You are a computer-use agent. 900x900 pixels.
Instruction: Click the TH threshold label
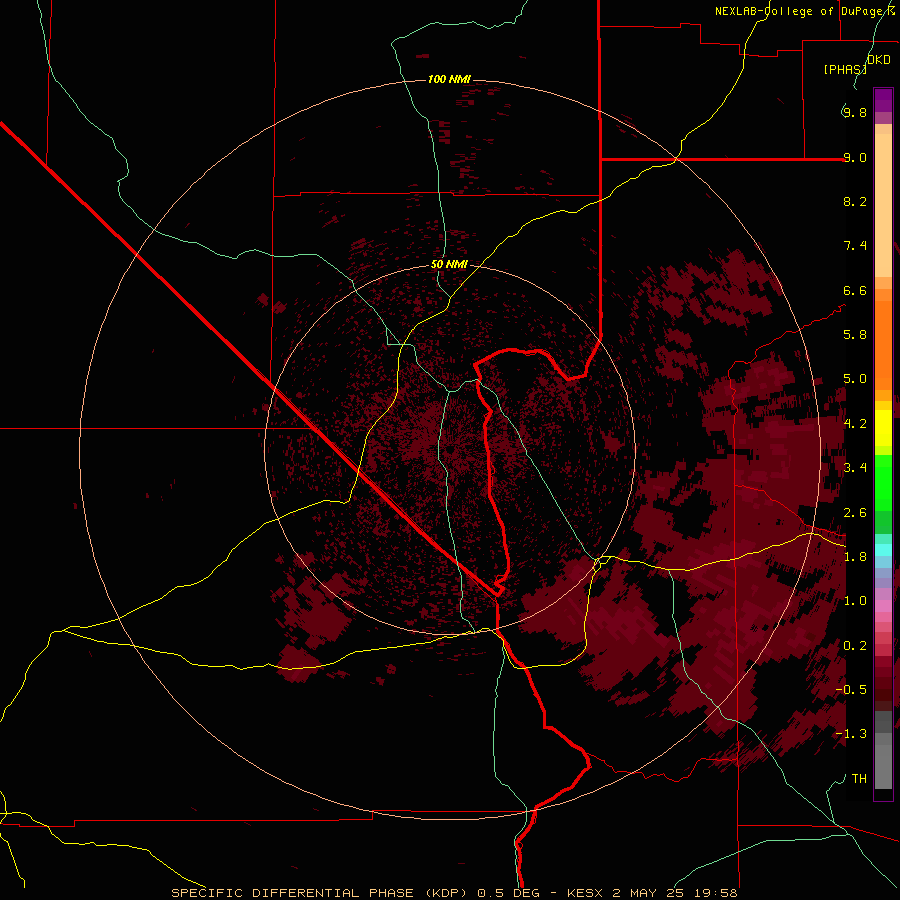point(859,778)
